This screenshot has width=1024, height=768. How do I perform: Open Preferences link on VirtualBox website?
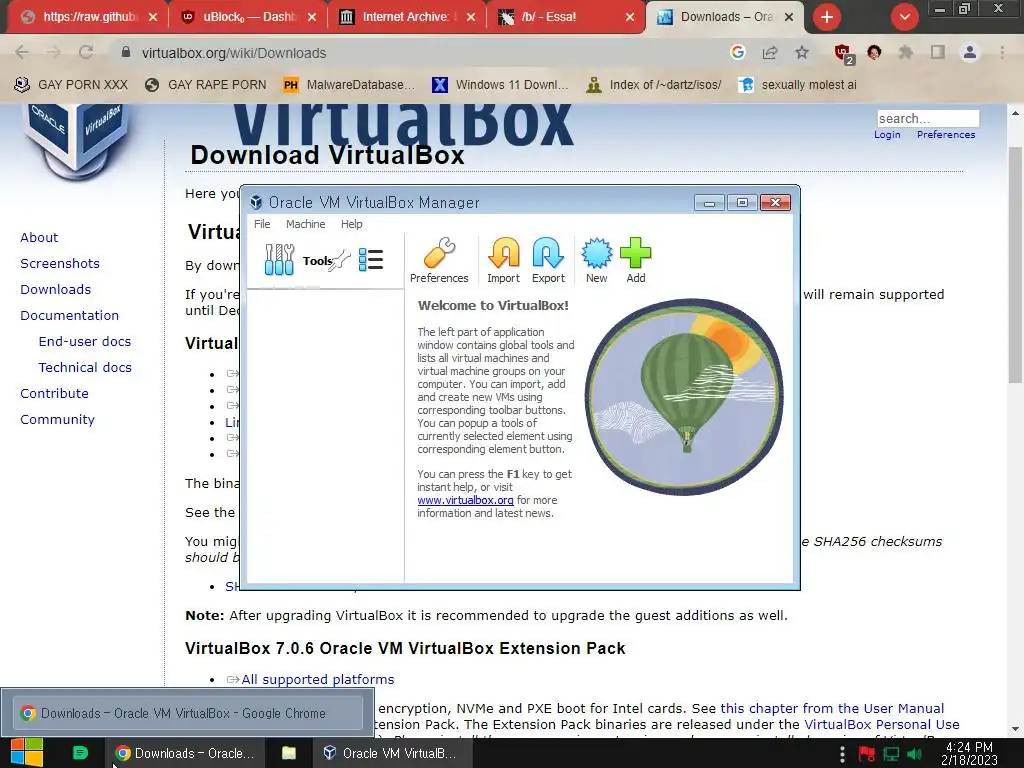click(x=946, y=135)
